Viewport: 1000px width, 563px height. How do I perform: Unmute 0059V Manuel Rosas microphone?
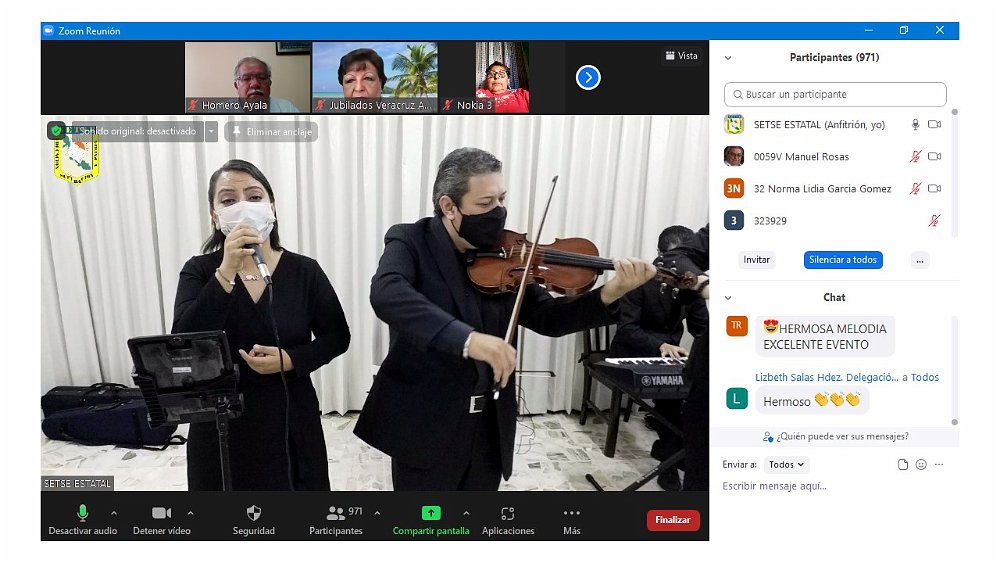(914, 157)
